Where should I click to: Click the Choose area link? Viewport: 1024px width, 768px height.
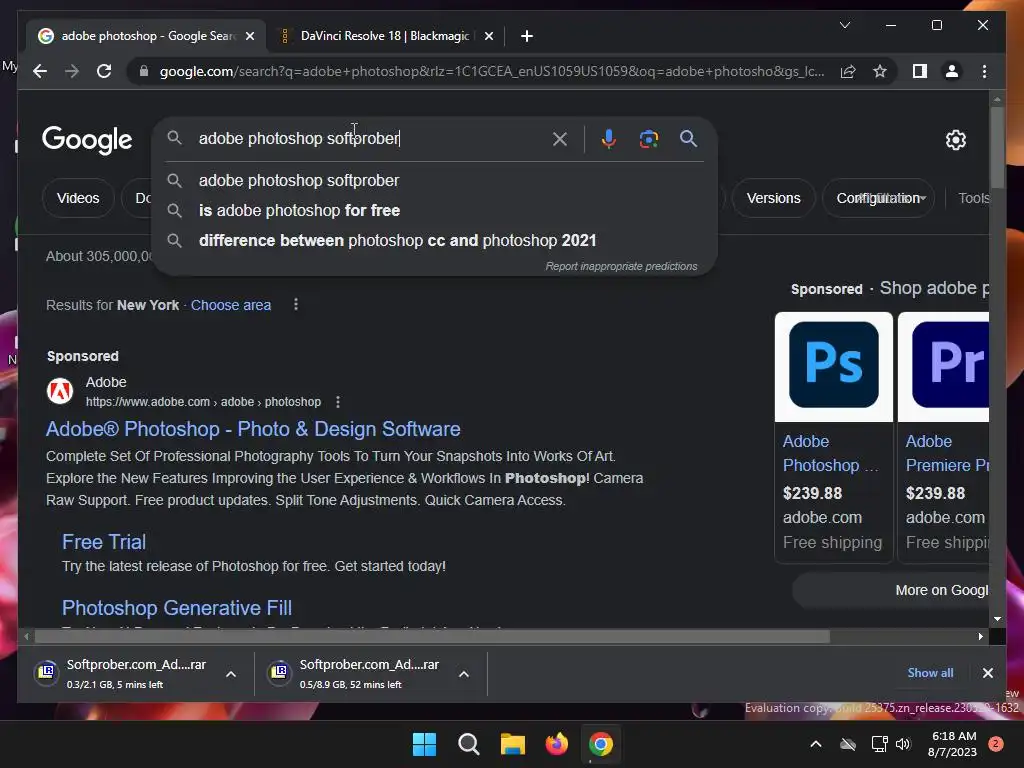coord(231,305)
